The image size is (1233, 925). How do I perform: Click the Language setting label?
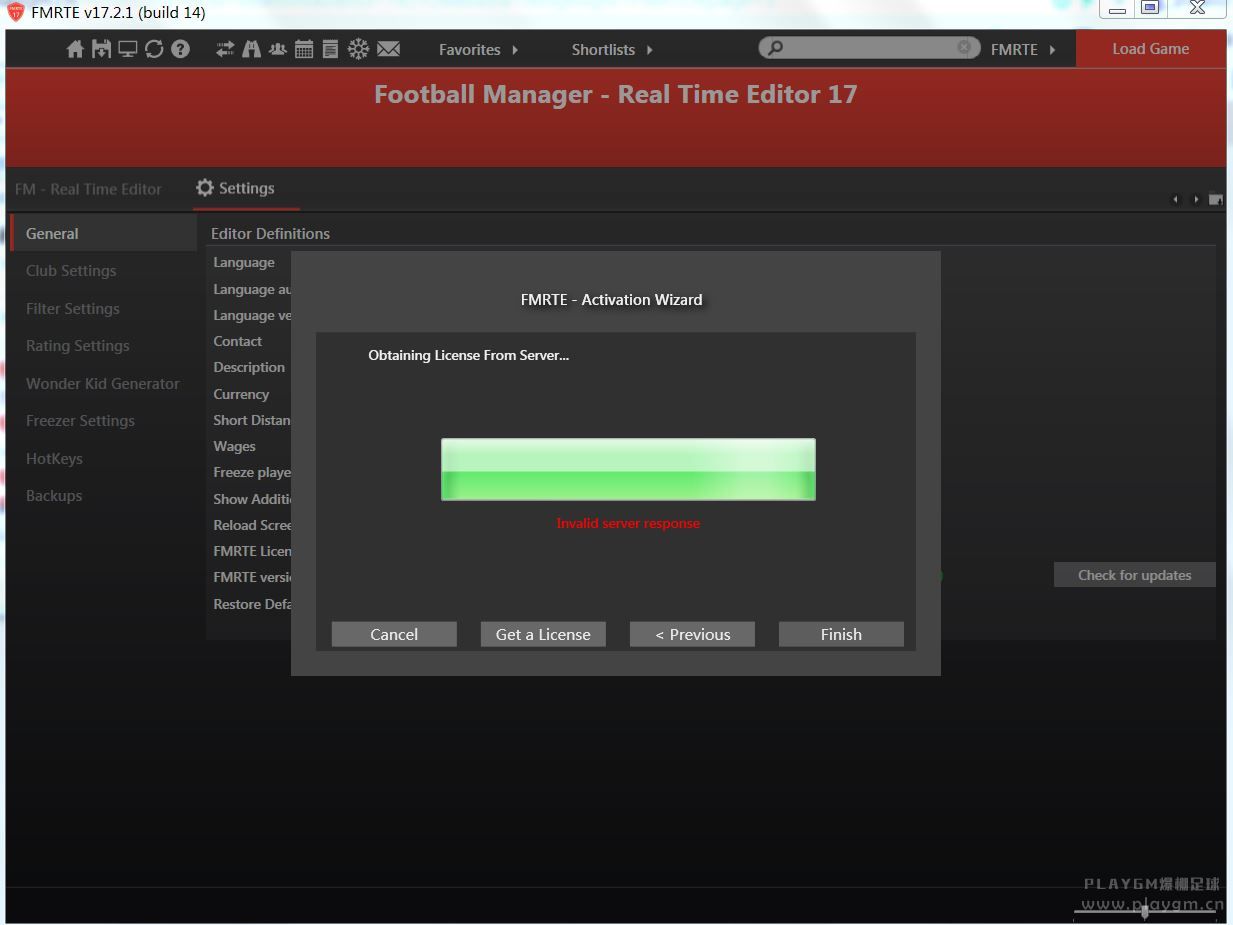[x=244, y=262]
